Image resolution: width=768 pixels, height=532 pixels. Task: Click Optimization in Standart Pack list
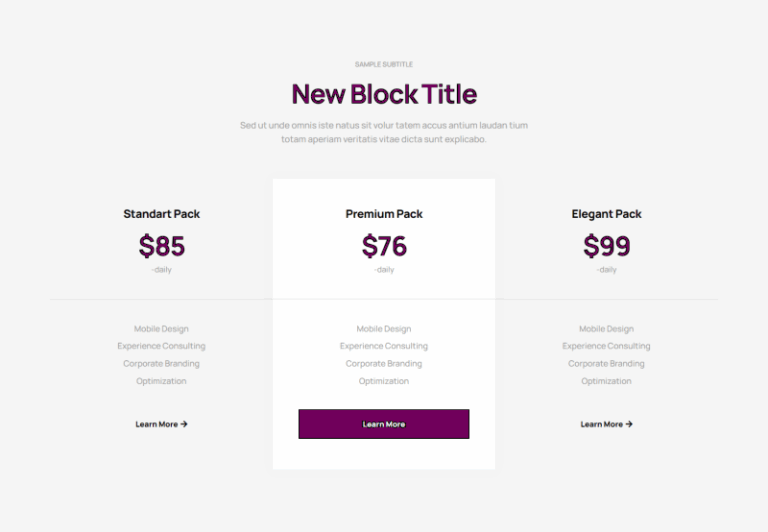pos(161,381)
